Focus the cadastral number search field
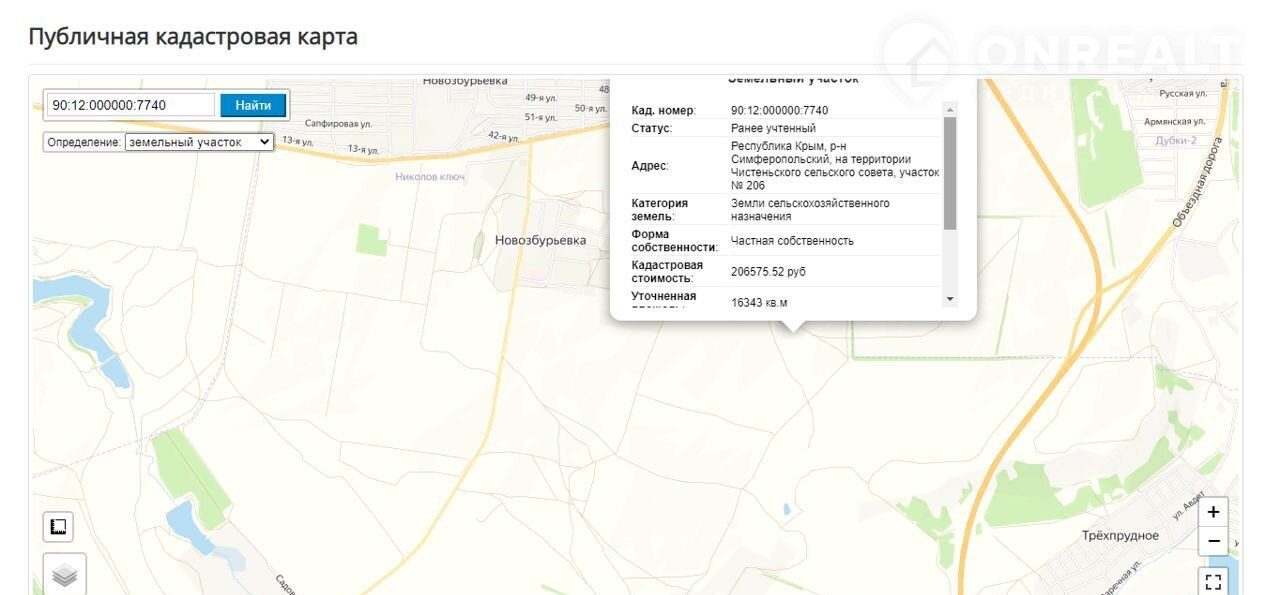This screenshot has width=1280, height=595. 131,105
